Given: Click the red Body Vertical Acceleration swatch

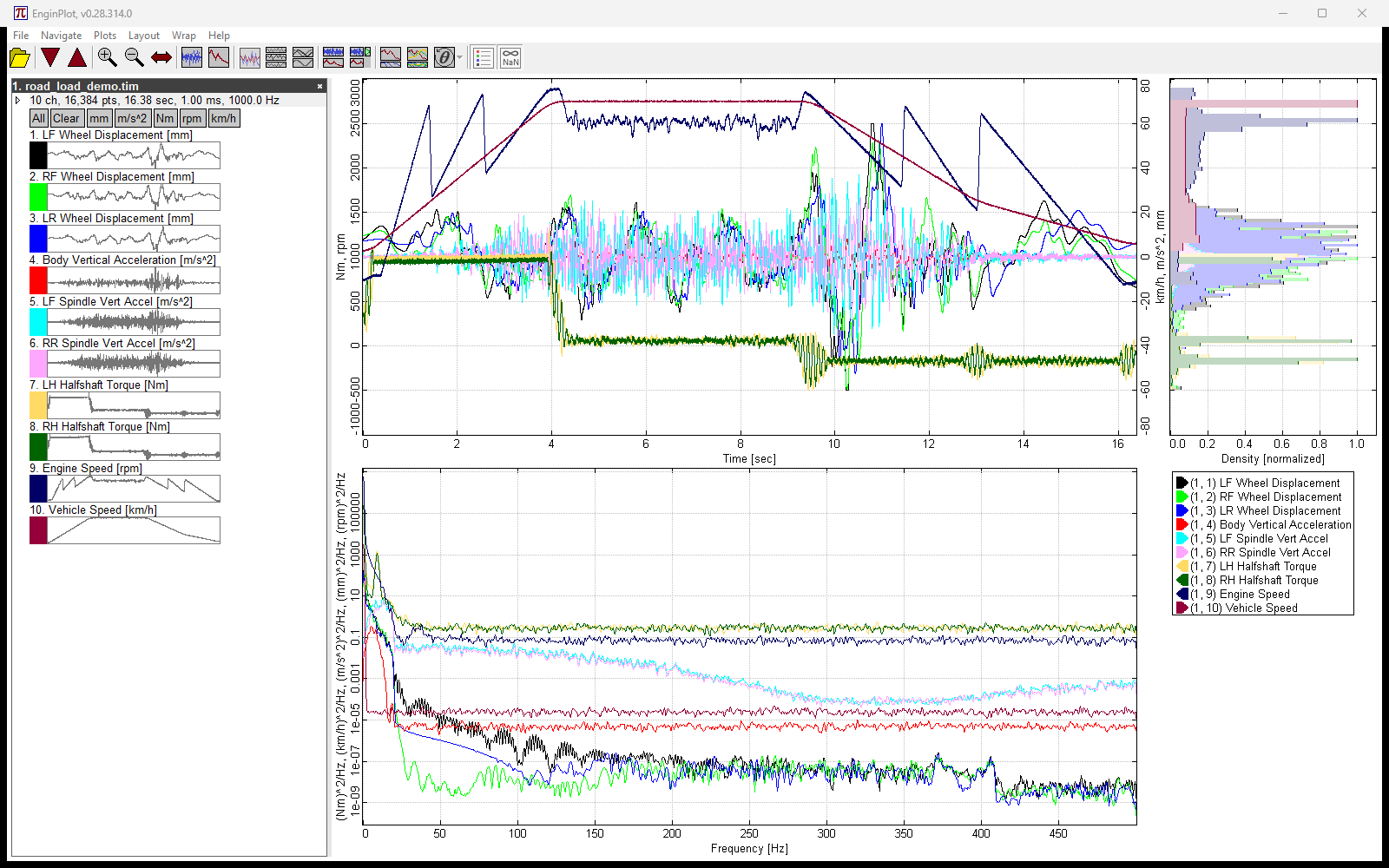Looking at the screenshot, I should (38, 280).
